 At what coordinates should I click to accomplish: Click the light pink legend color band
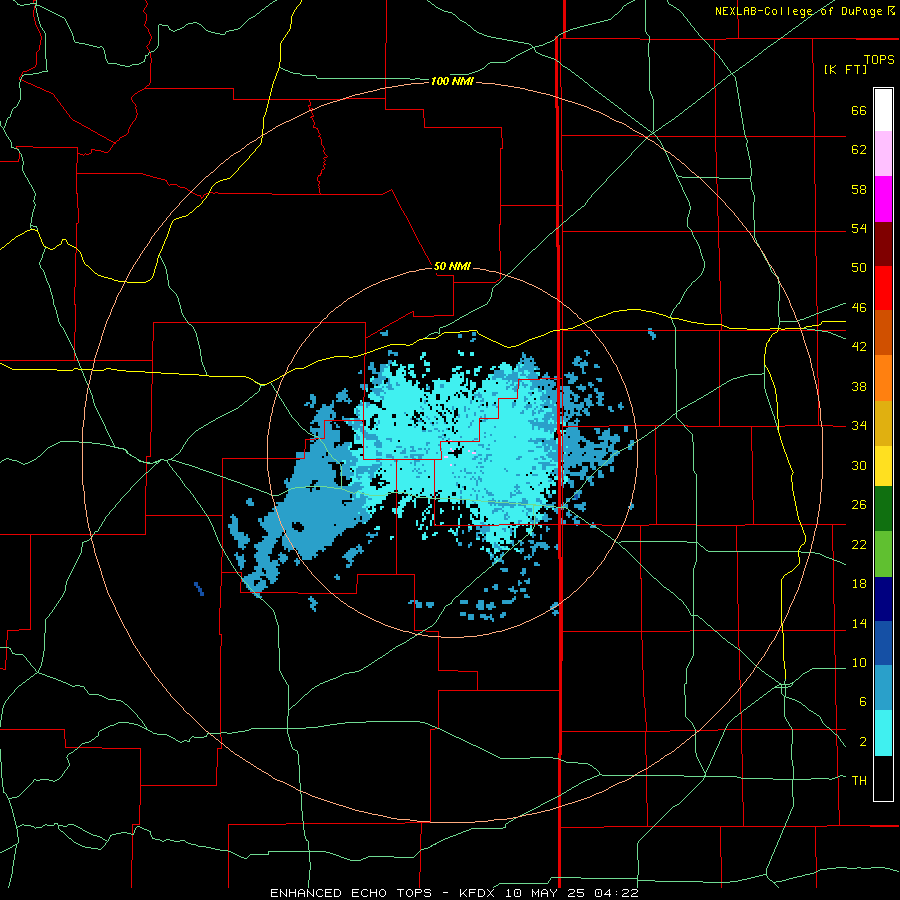coord(883,154)
